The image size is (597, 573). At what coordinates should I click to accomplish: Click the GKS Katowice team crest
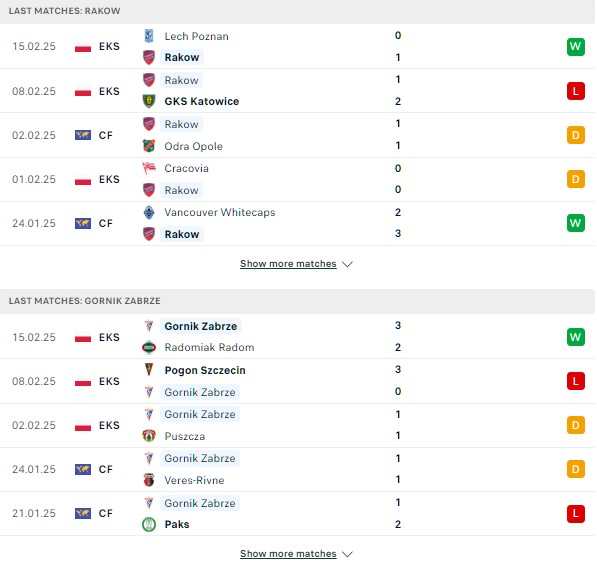149,101
